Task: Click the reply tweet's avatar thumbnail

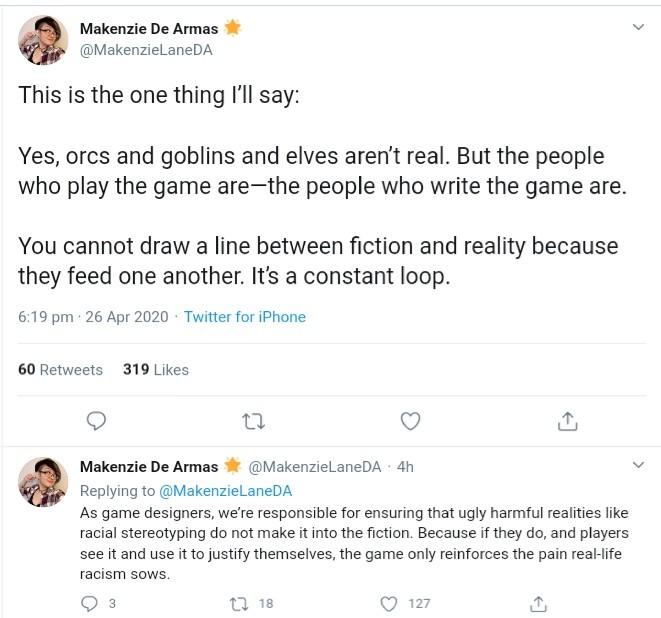Action: [43, 482]
